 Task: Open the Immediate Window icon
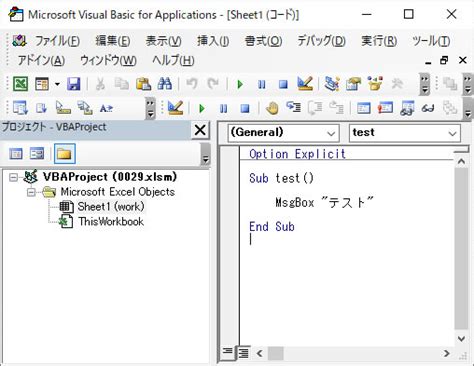pyautogui.click(x=385, y=108)
